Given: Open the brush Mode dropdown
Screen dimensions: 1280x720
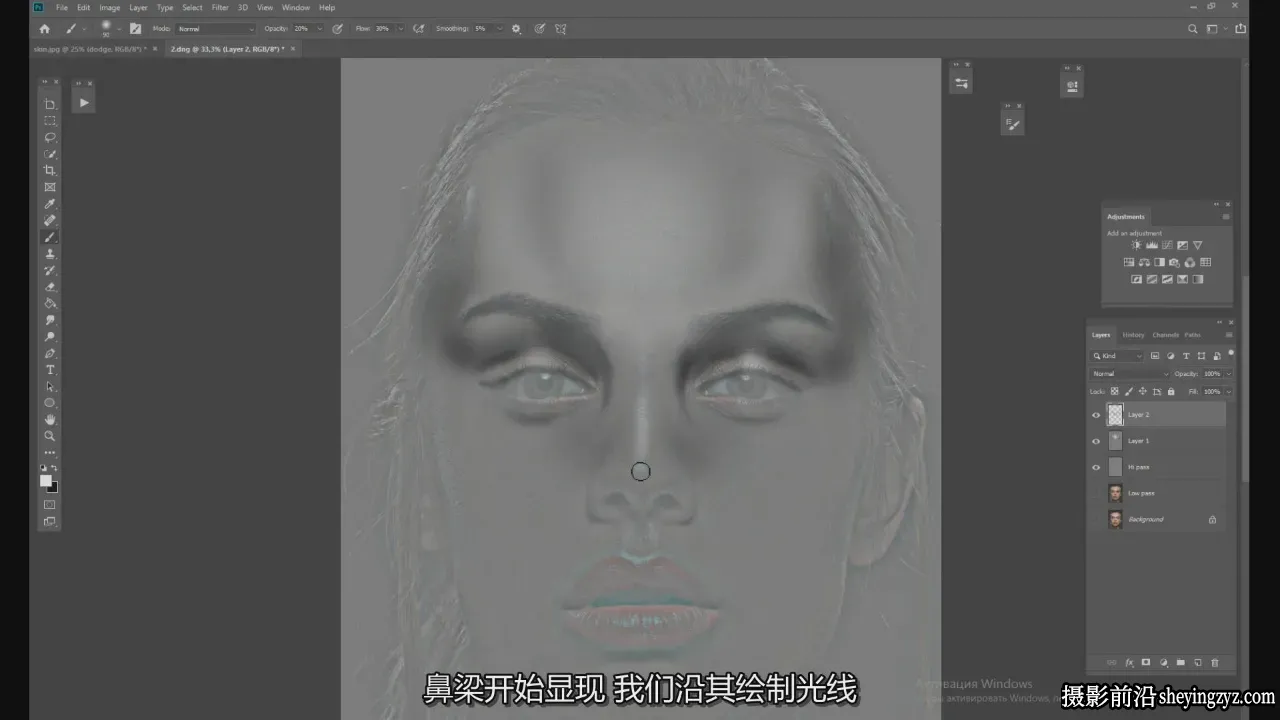Looking at the screenshot, I should point(215,29).
